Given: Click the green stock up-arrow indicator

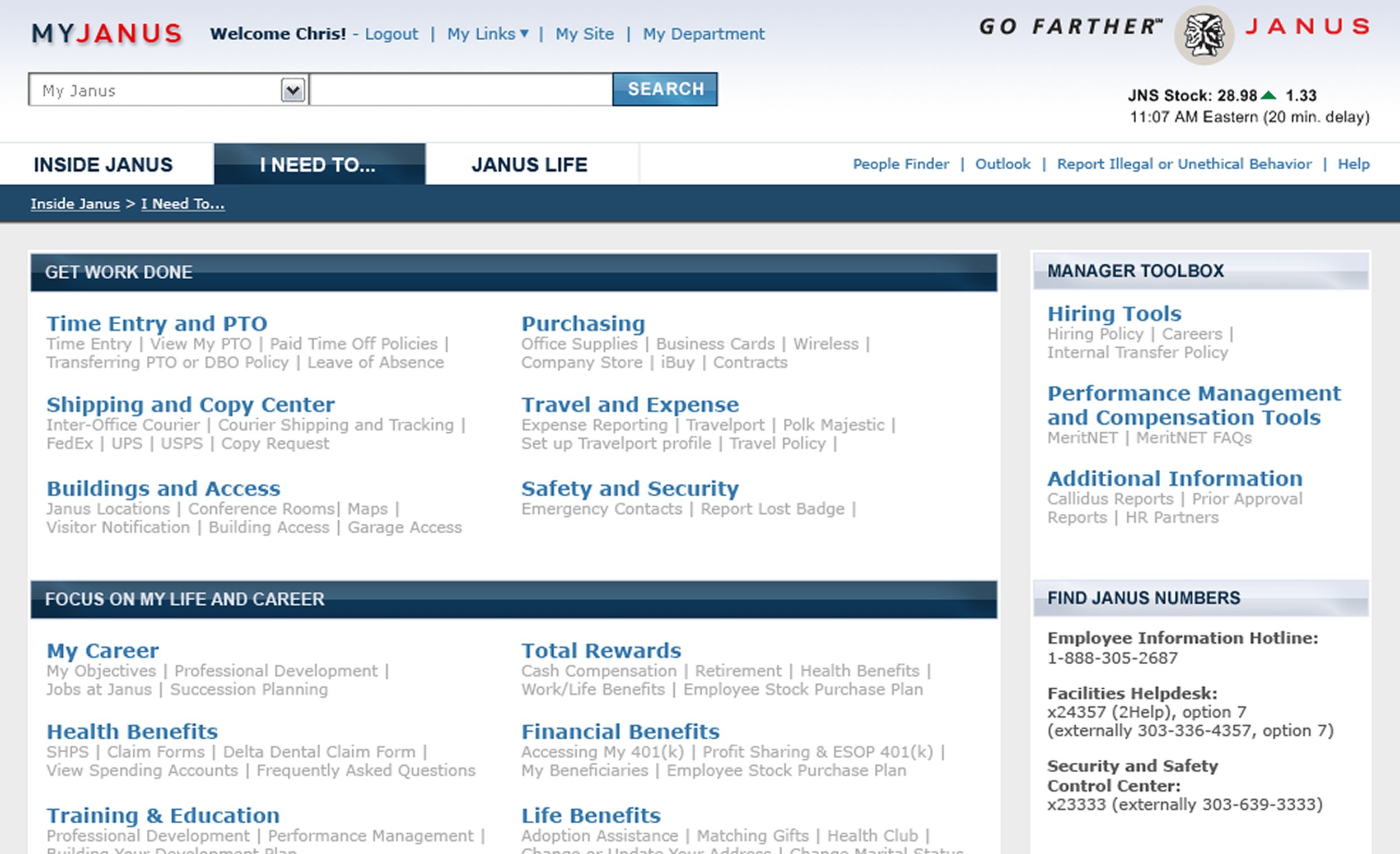Looking at the screenshot, I should coord(1268,95).
